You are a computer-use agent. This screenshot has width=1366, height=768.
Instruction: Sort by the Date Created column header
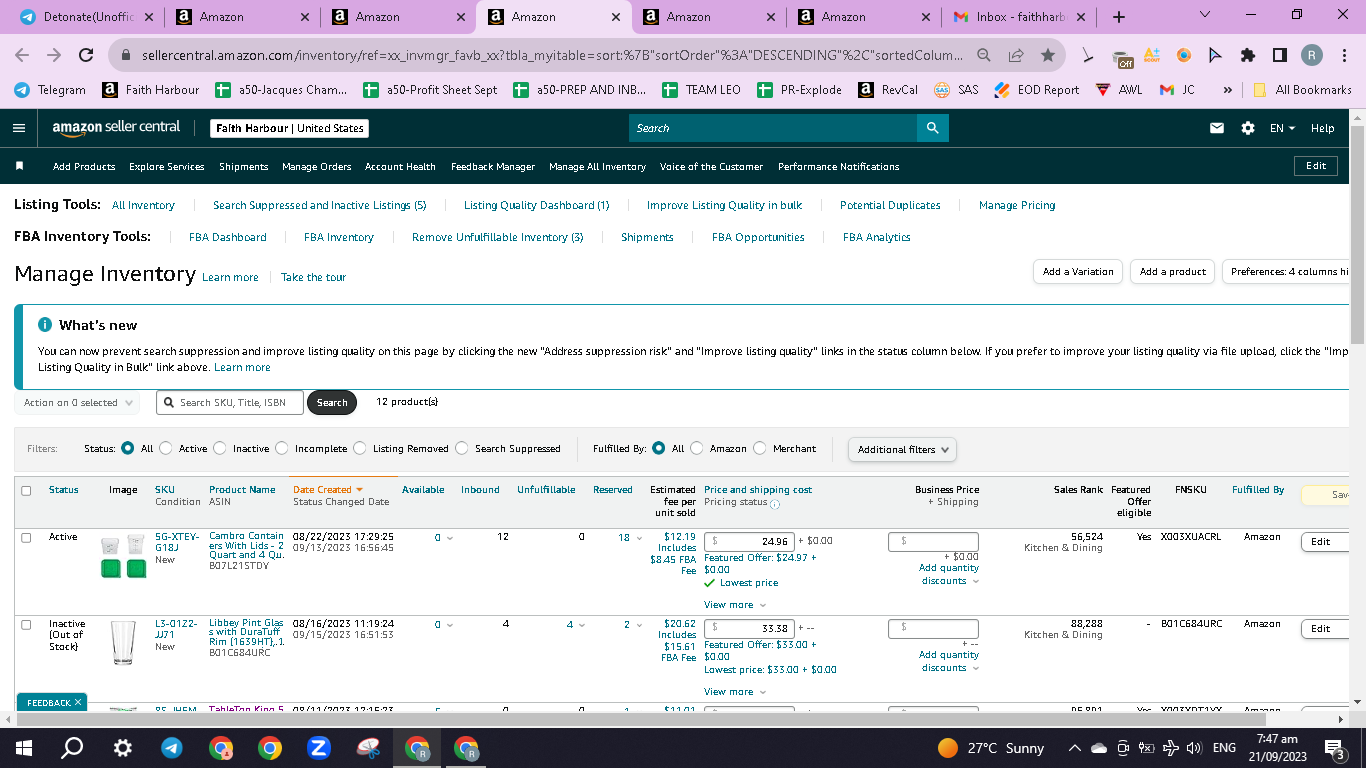[x=328, y=490]
